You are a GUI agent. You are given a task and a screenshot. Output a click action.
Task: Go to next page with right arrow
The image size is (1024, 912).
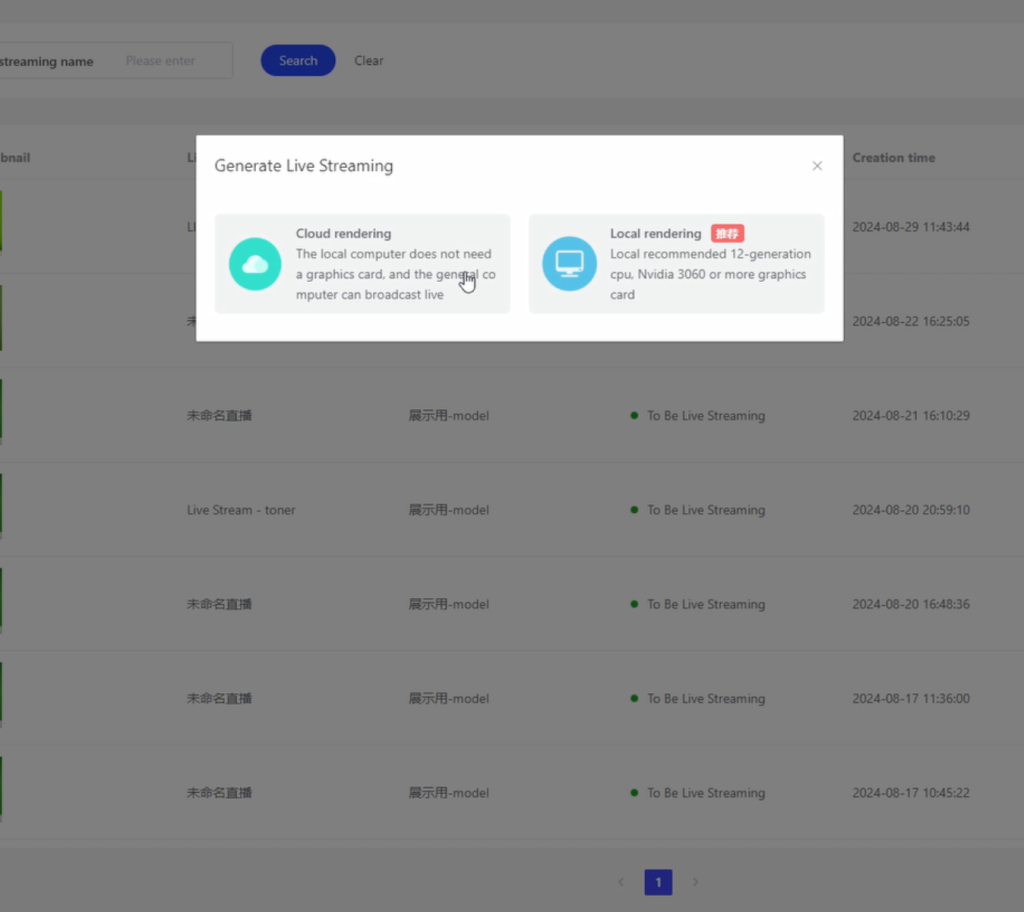coord(696,882)
